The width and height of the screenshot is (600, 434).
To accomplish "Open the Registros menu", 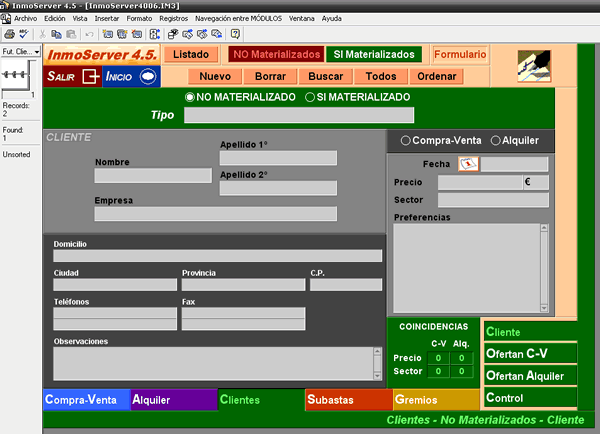I will 174,18.
